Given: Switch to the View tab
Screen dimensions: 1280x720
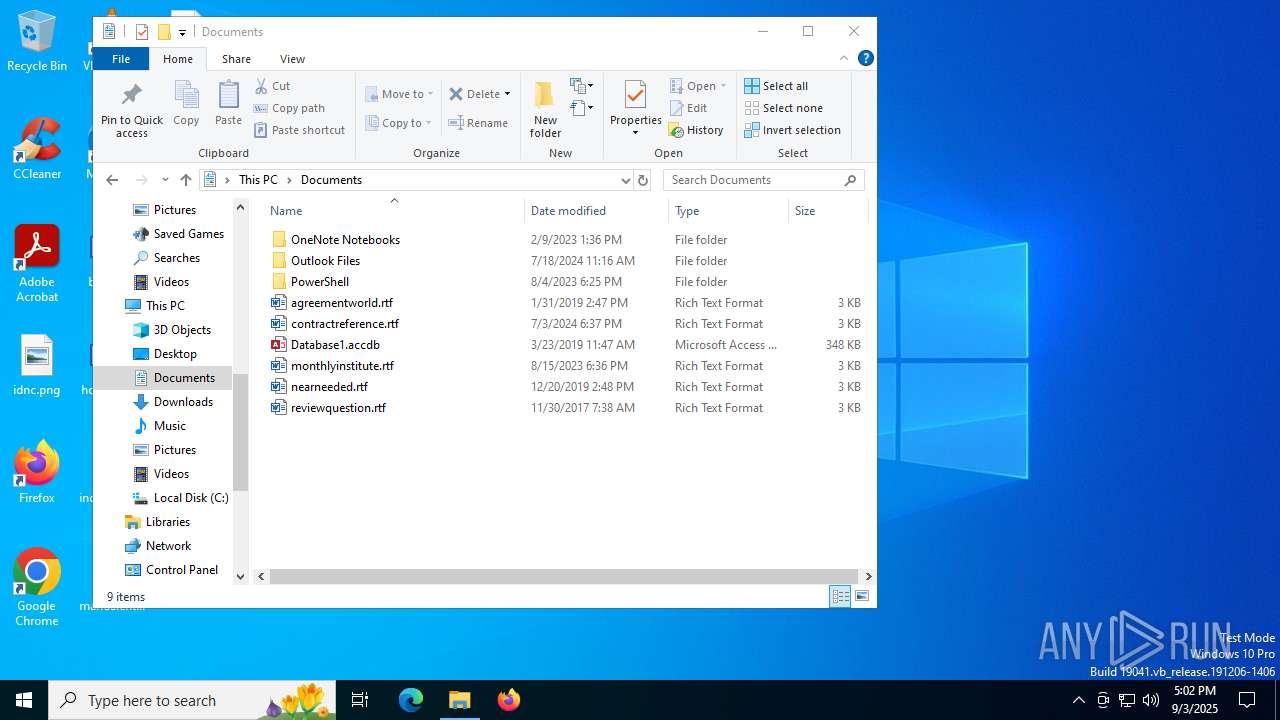Looking at the screenshot, I should [x=292, y=59].
